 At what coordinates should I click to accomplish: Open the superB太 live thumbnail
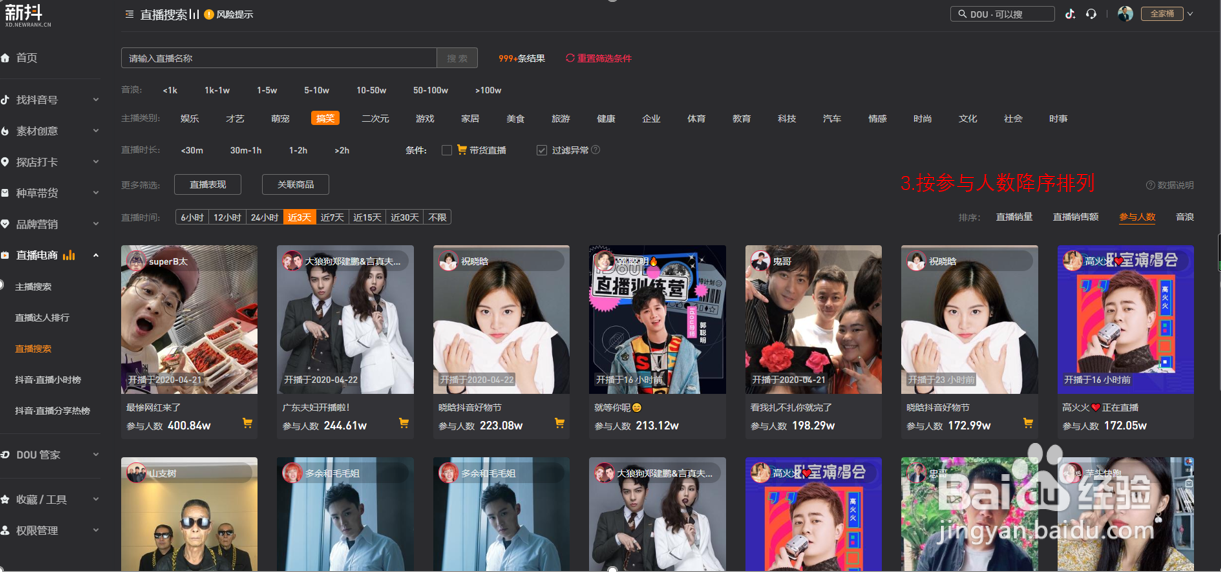[189, 320]
